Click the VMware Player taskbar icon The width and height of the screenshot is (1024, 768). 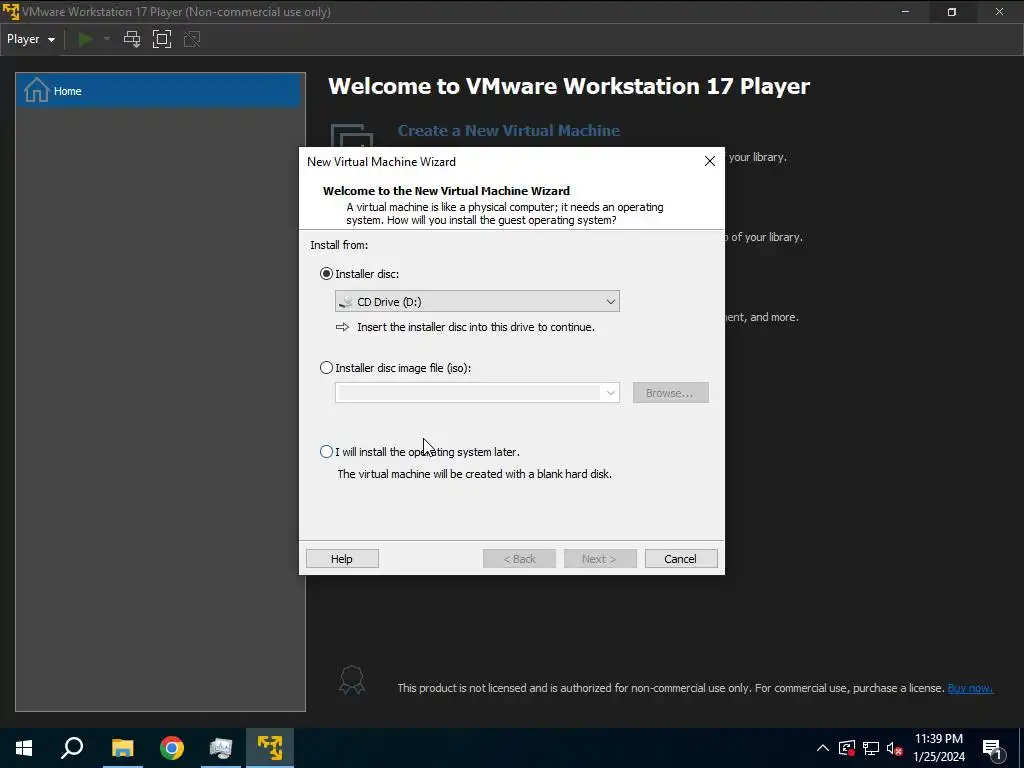[270, 748]
